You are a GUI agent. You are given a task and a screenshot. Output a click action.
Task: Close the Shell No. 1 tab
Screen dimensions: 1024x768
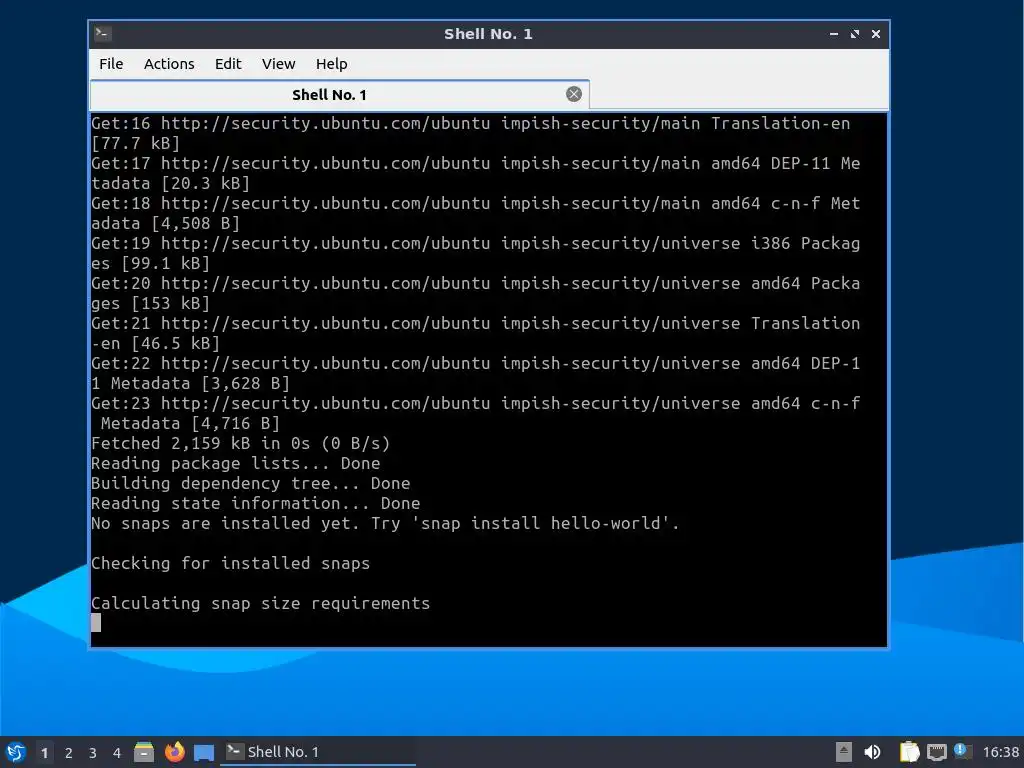(x=573, y=94)
